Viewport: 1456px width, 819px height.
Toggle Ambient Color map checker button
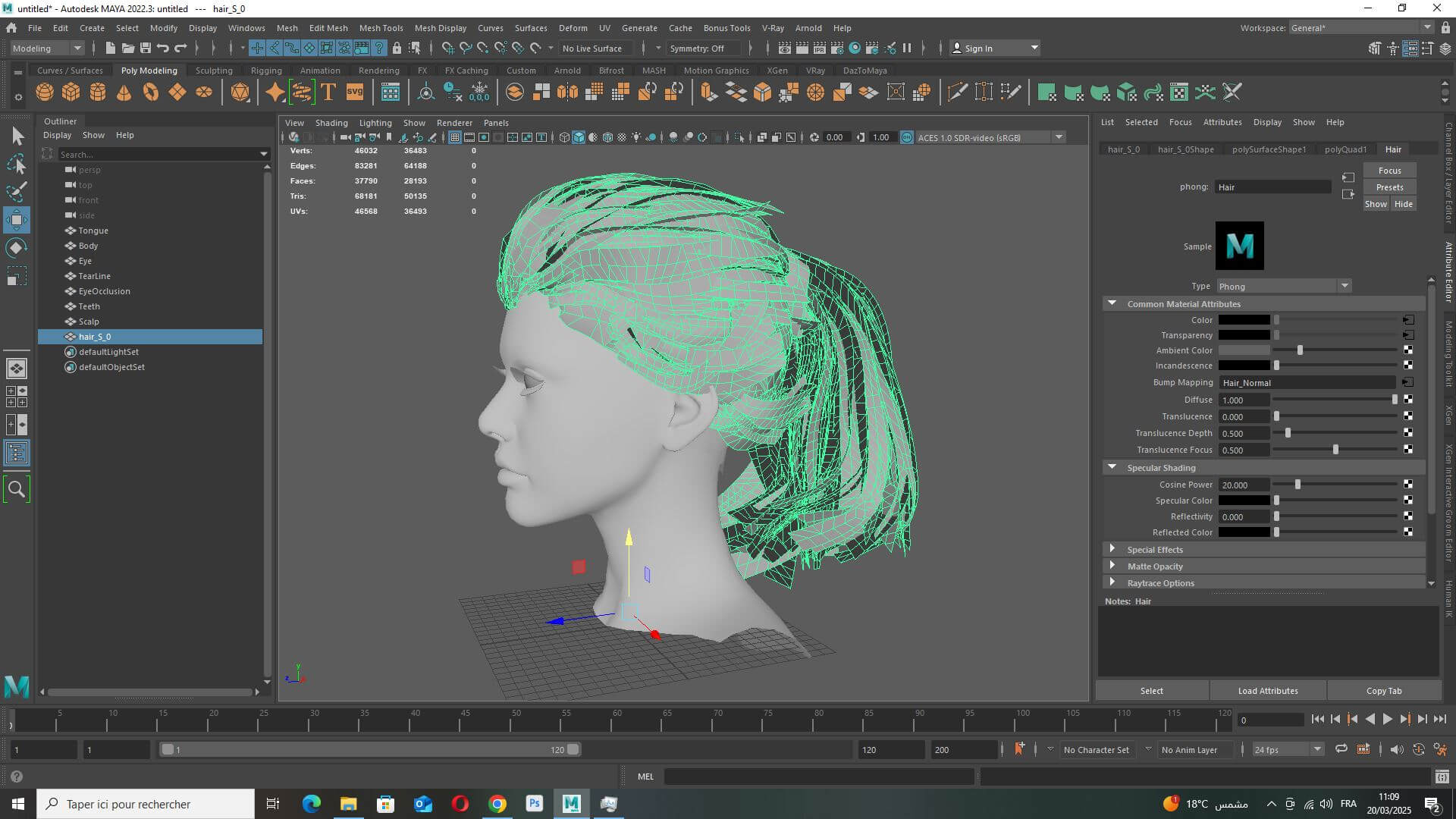click(1408, 350)
